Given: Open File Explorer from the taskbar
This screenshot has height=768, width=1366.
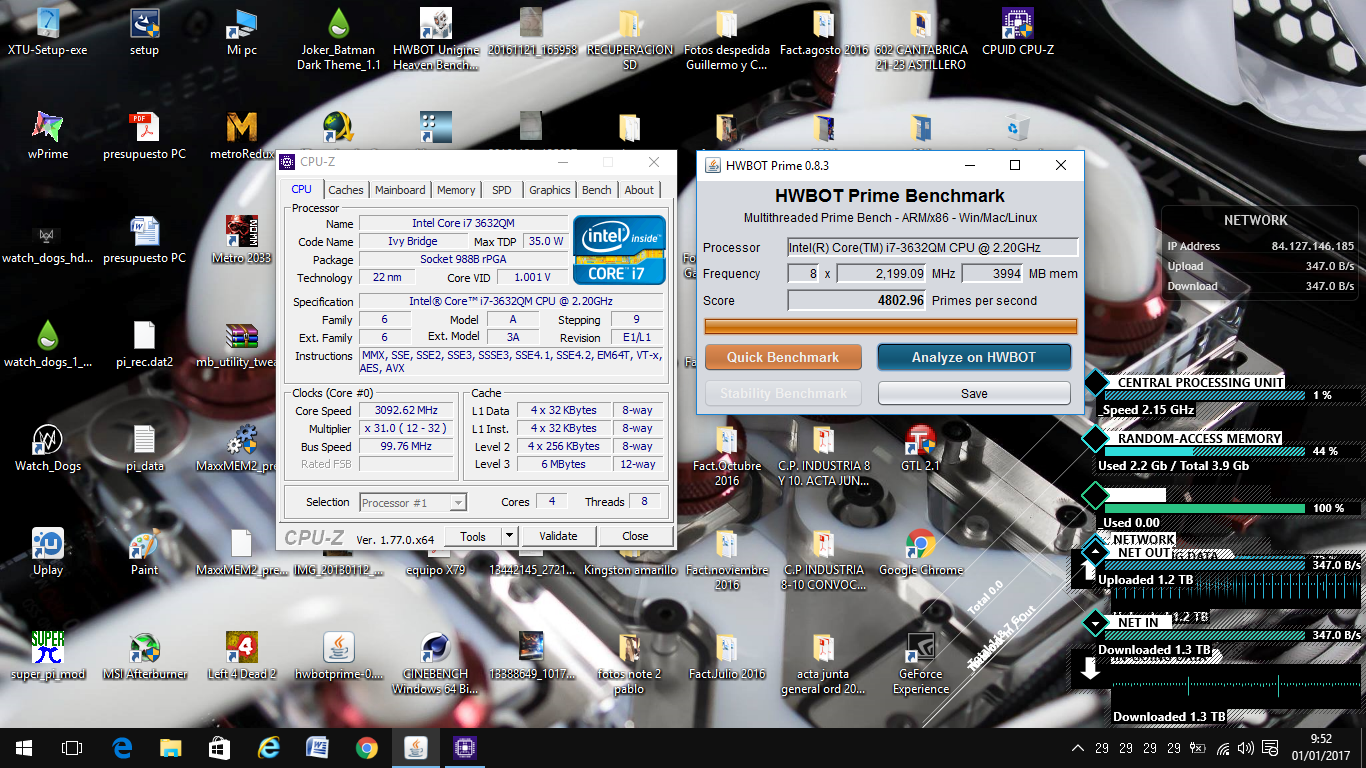Looking at the screenshot, I should (x=171, y=748).
